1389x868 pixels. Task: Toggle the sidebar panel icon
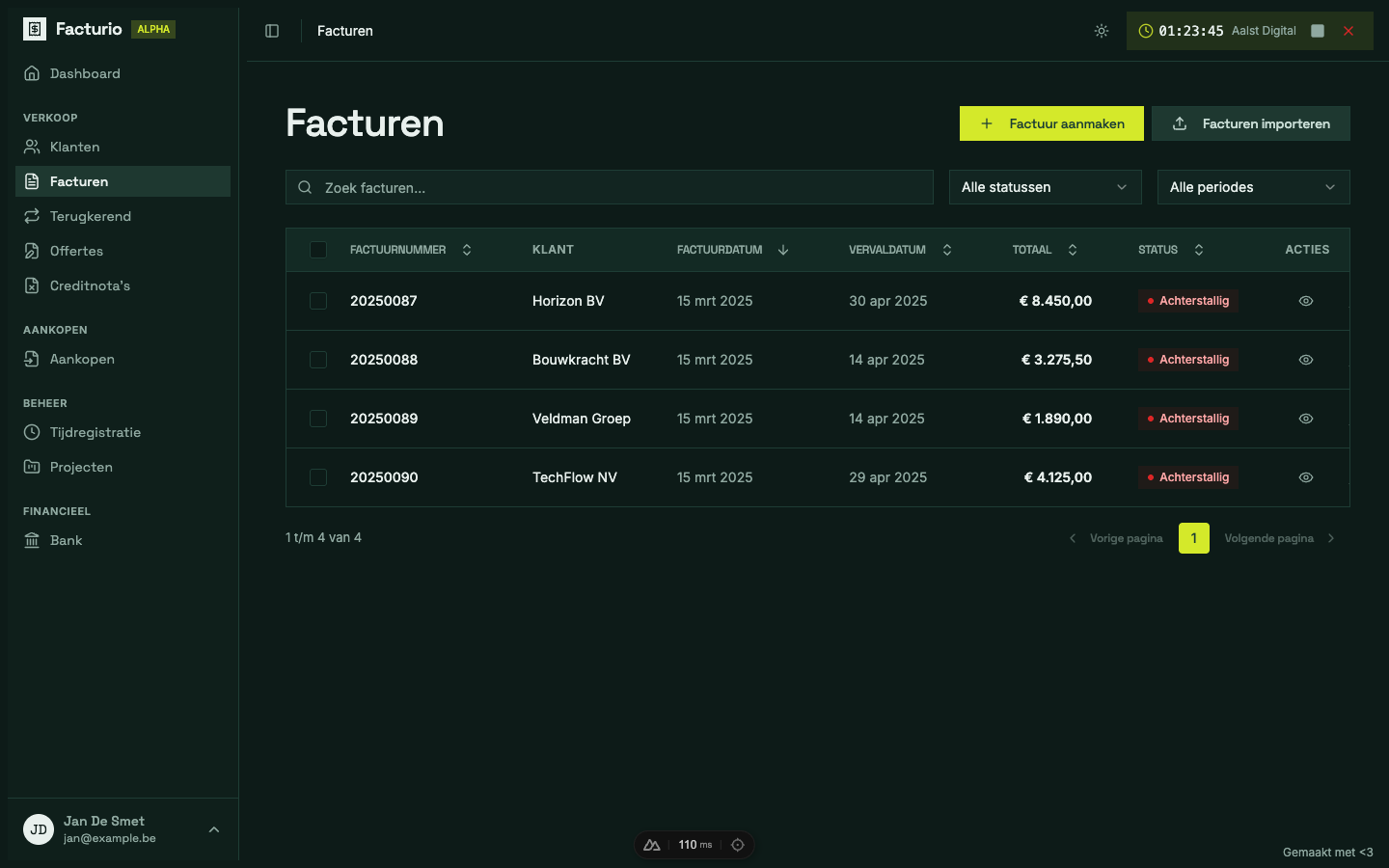pyautogui.click(x=272, y=31)
